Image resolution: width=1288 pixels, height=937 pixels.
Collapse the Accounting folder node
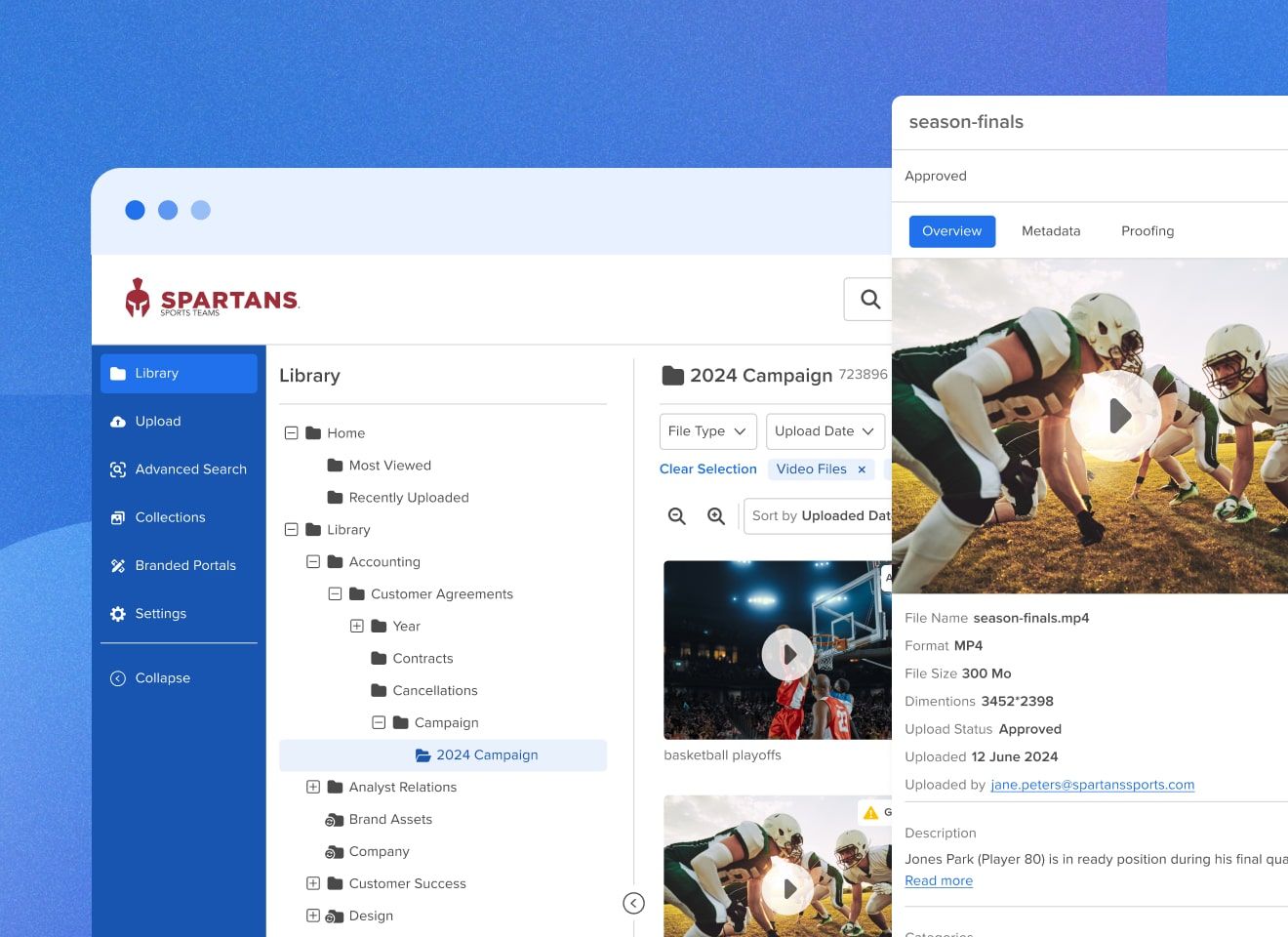pos(313,561)
